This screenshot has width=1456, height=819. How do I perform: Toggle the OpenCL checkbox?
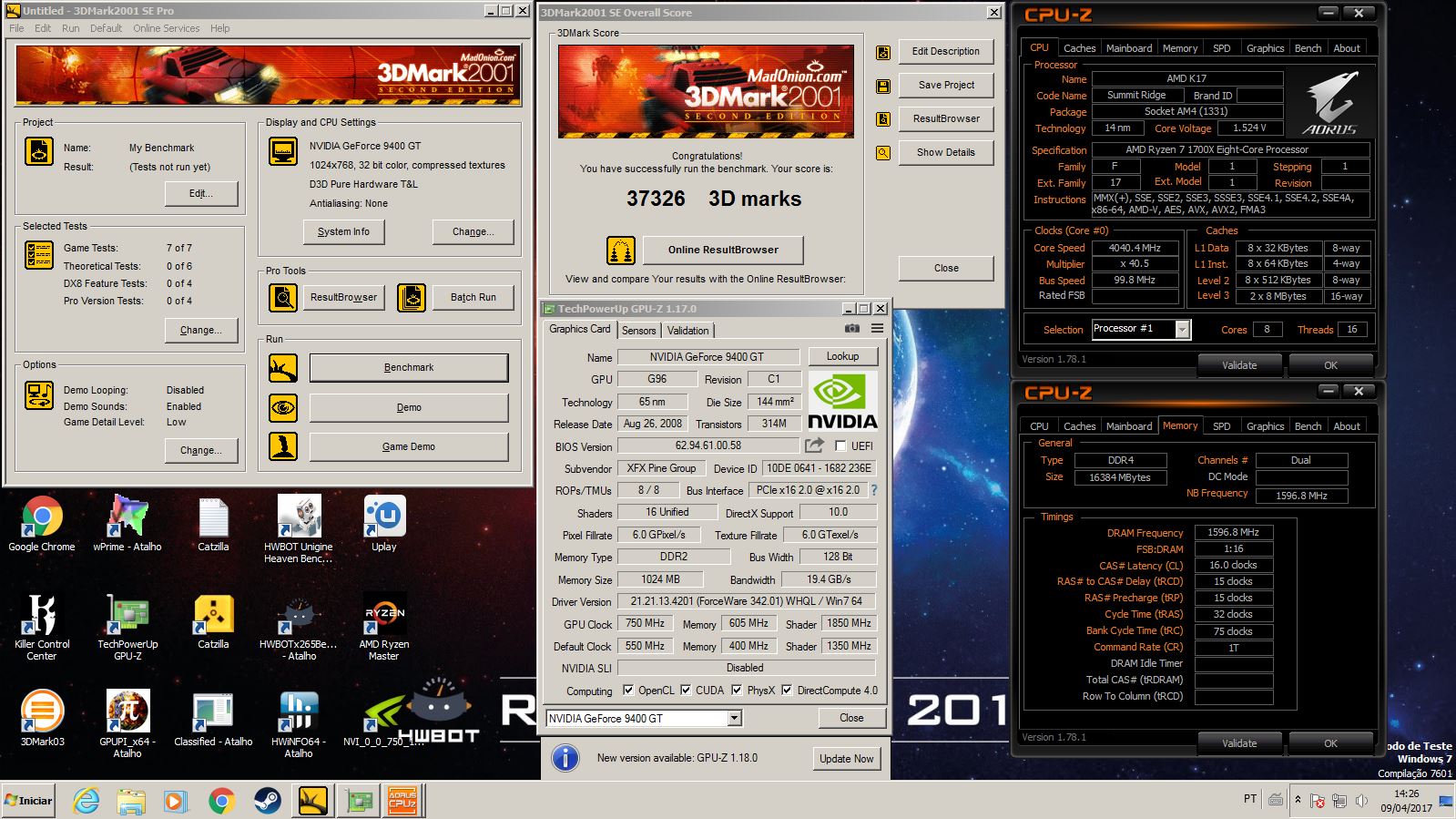627,691
